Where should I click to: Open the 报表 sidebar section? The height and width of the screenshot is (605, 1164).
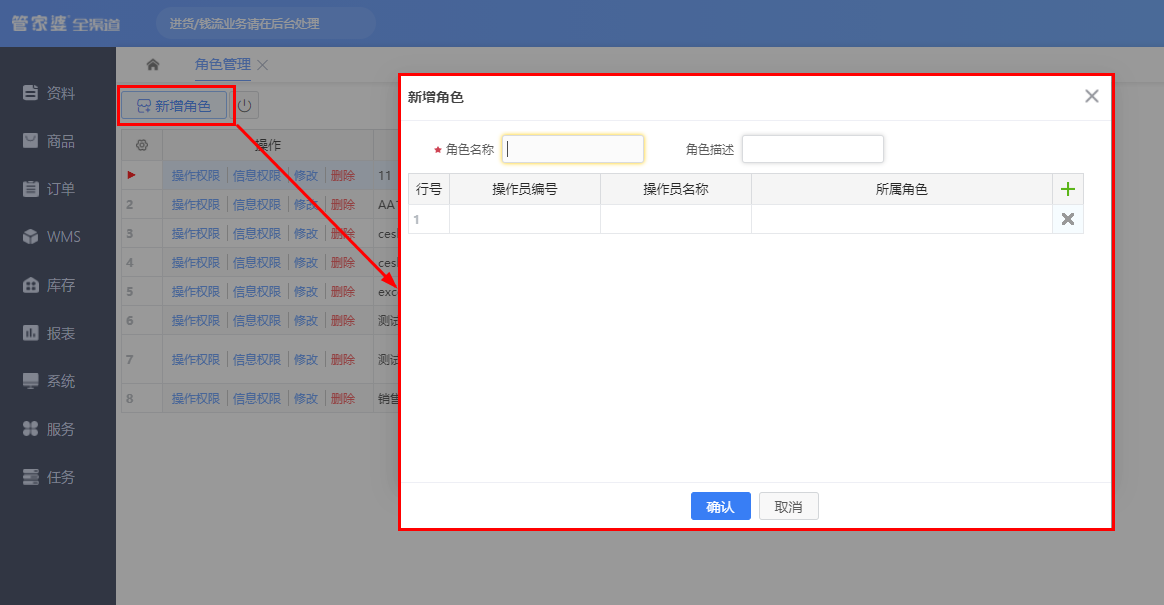[49, 333]
